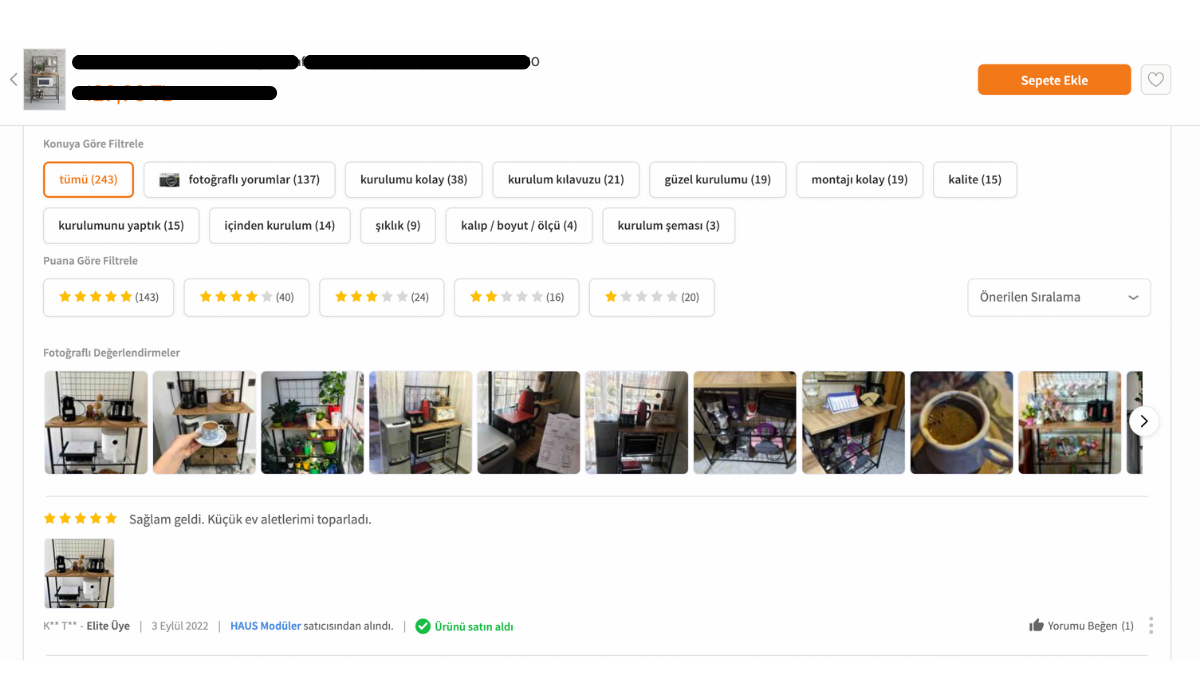Click the back arrow beside product thumbnail
1200x700 pixels.
(x=13, y=80)
